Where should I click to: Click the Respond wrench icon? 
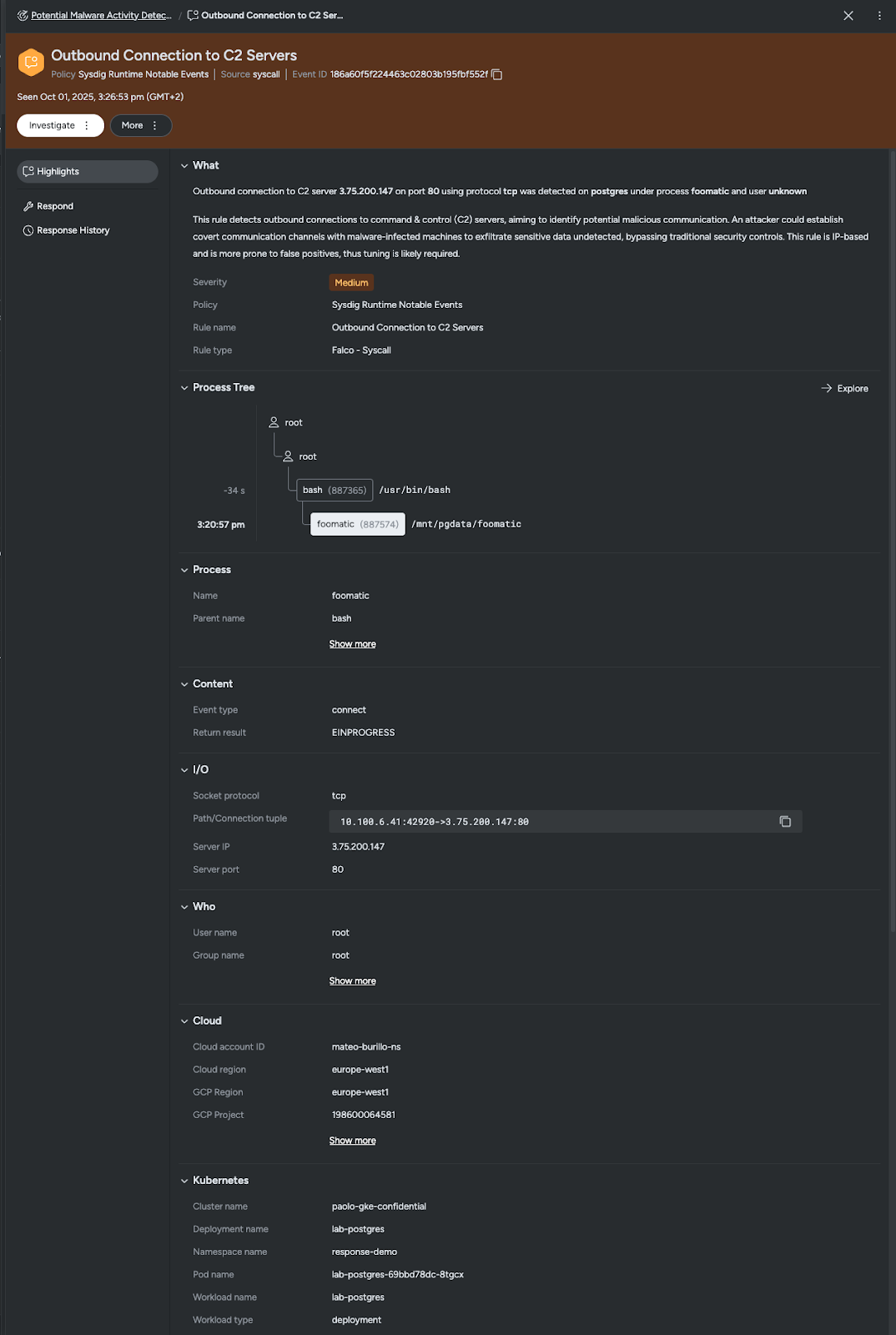pos(28,206)
